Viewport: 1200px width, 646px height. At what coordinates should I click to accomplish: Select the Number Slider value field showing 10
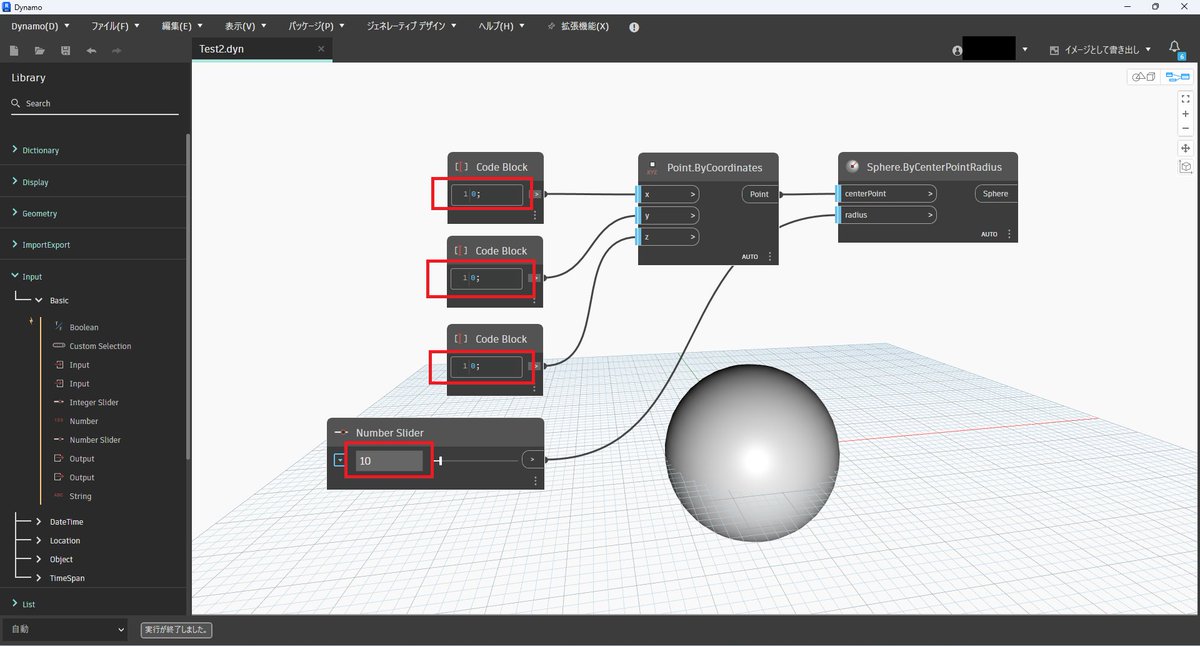pos(388,459)
